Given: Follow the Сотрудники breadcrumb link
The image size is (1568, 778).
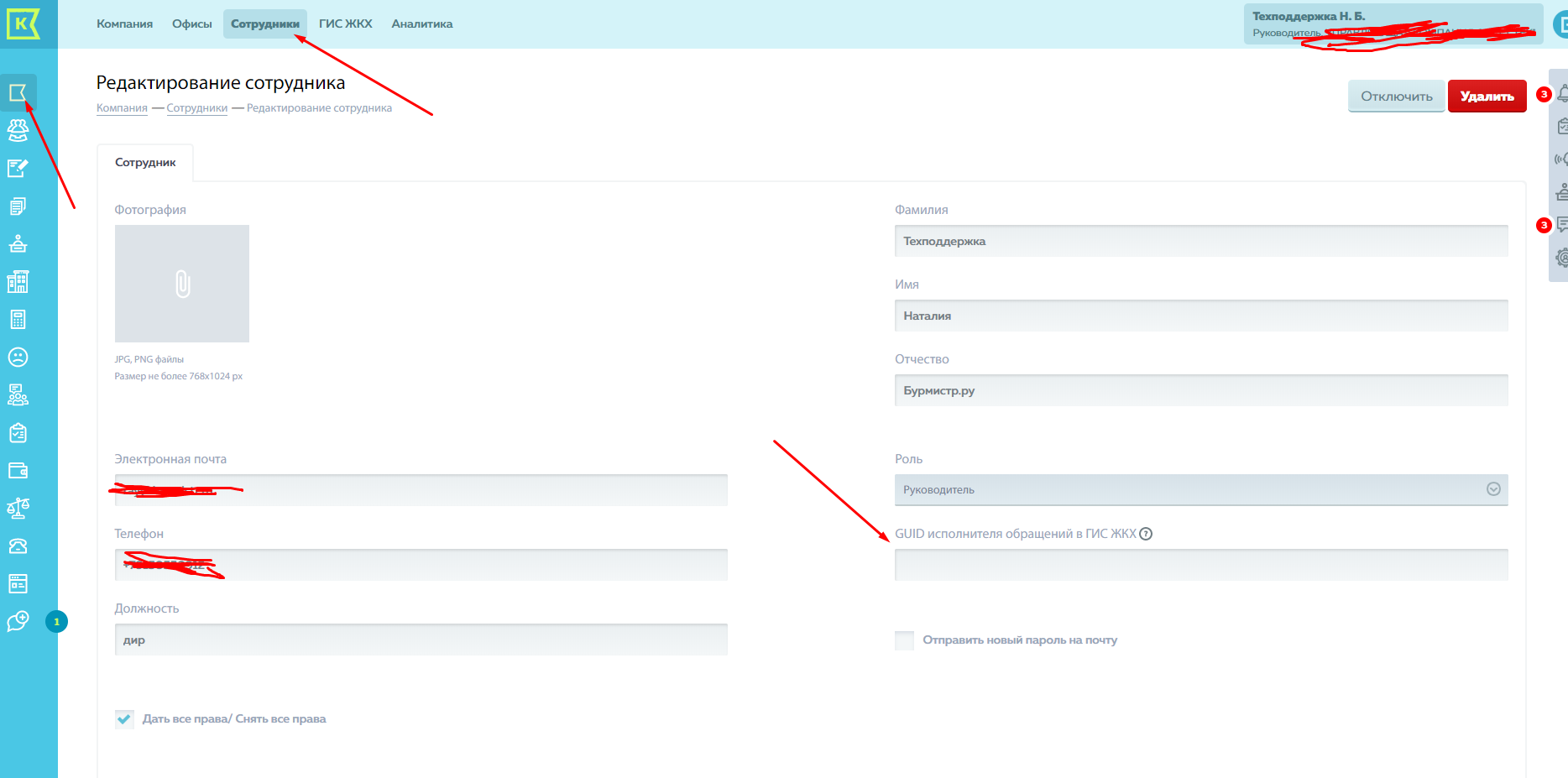Looking at the screenshot, I should [197, 108].
